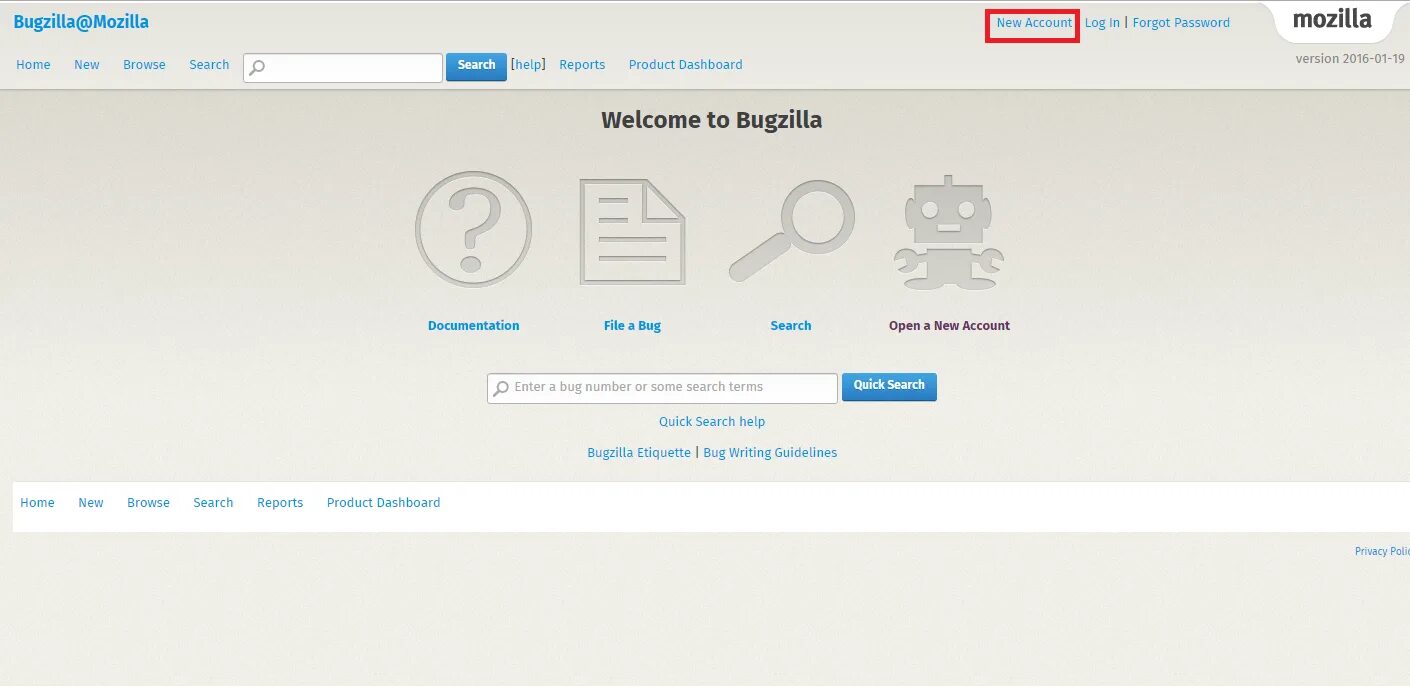Click the Quick Search button
Viewport: 1410px width, 687px height.
pyautogui.click(x=889, y=386)
